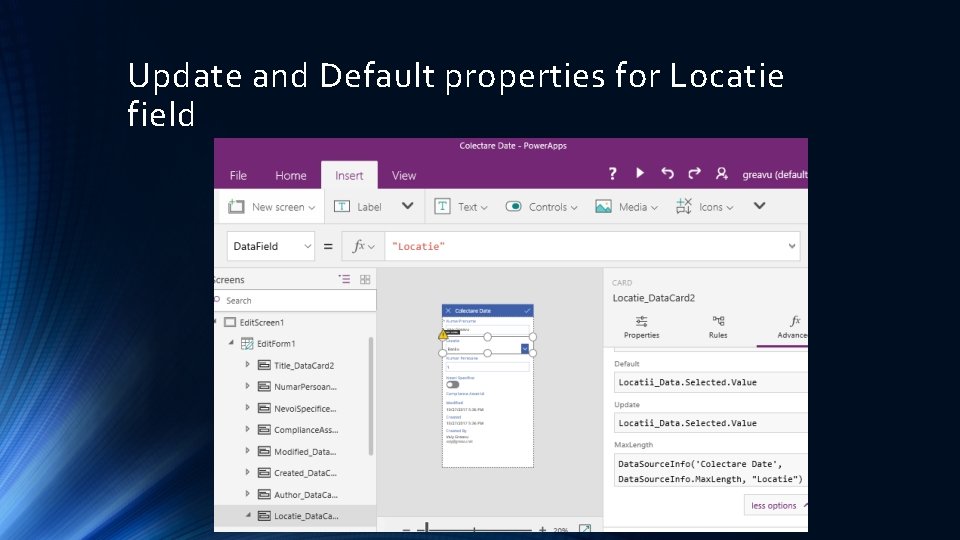Open the Controls dropdown
The image size is (960, 540).
541,207
